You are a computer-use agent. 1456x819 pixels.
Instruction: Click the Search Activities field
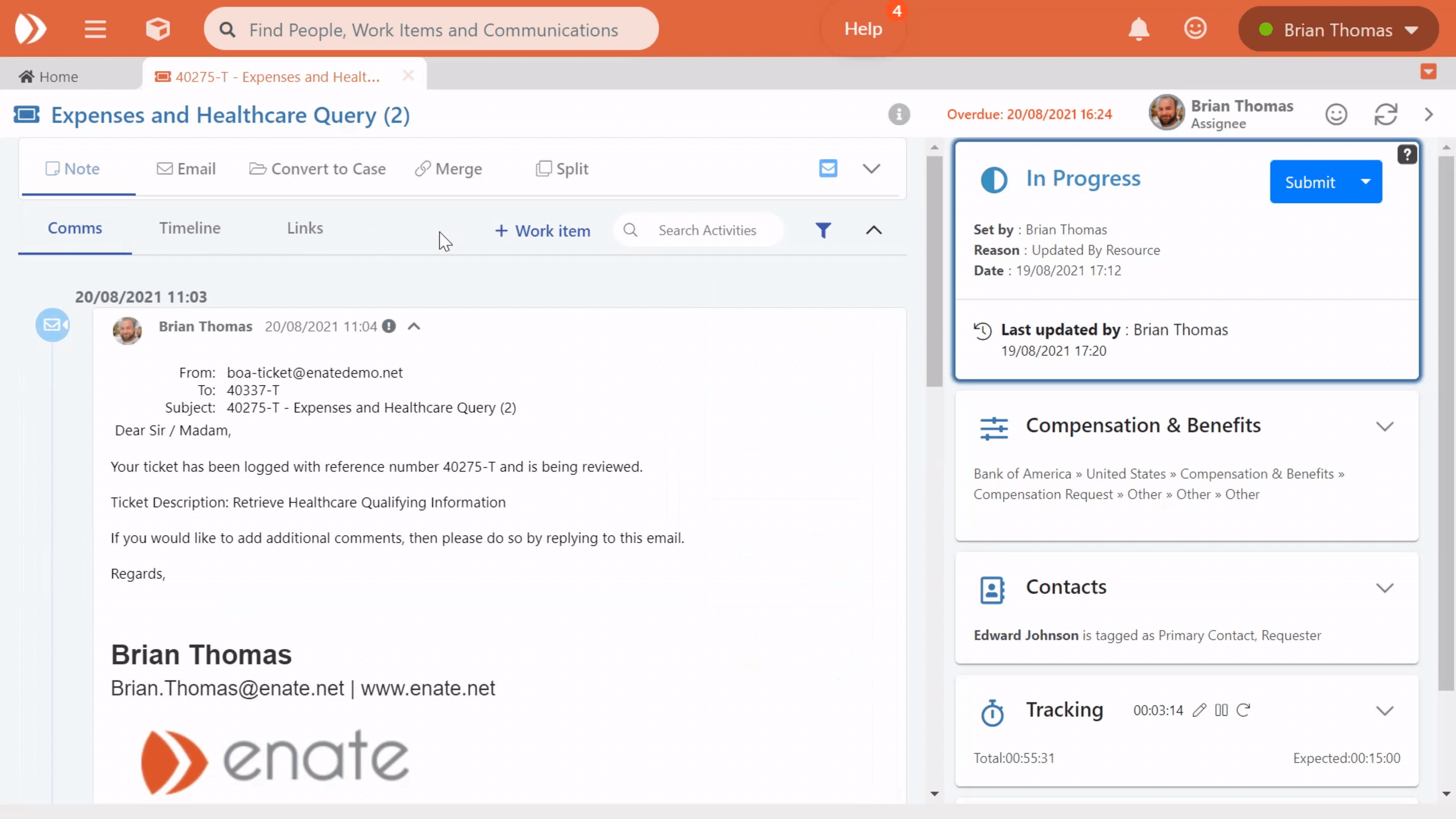[707, 230]
